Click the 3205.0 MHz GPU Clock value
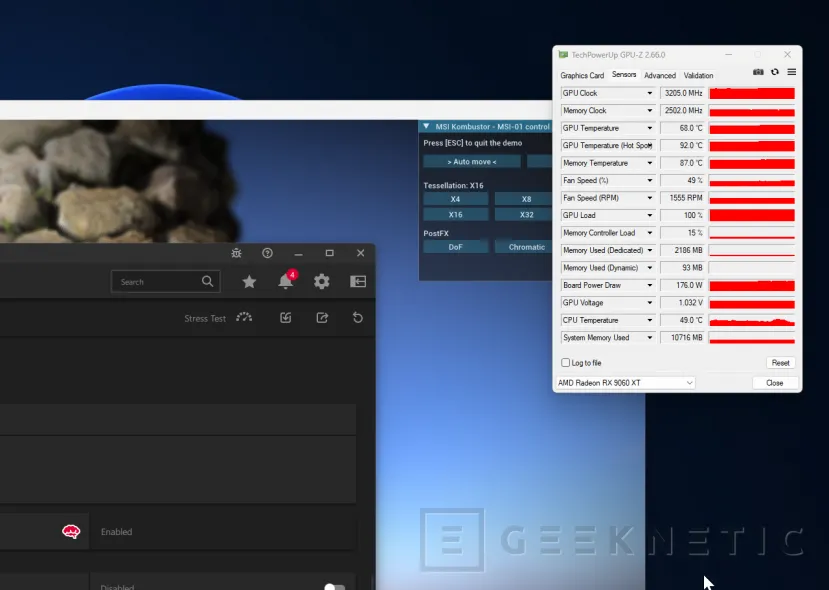This screenshot has width=829, height=590. click(x=683, y=93)
